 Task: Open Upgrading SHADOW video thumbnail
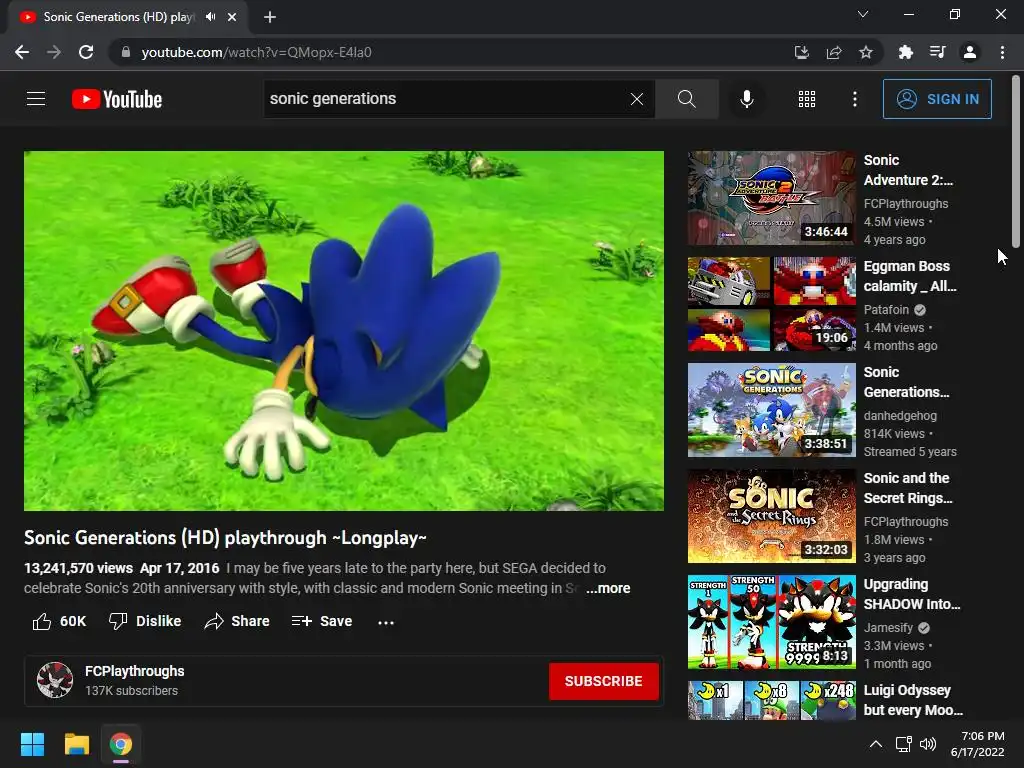[x=771, y=622]
